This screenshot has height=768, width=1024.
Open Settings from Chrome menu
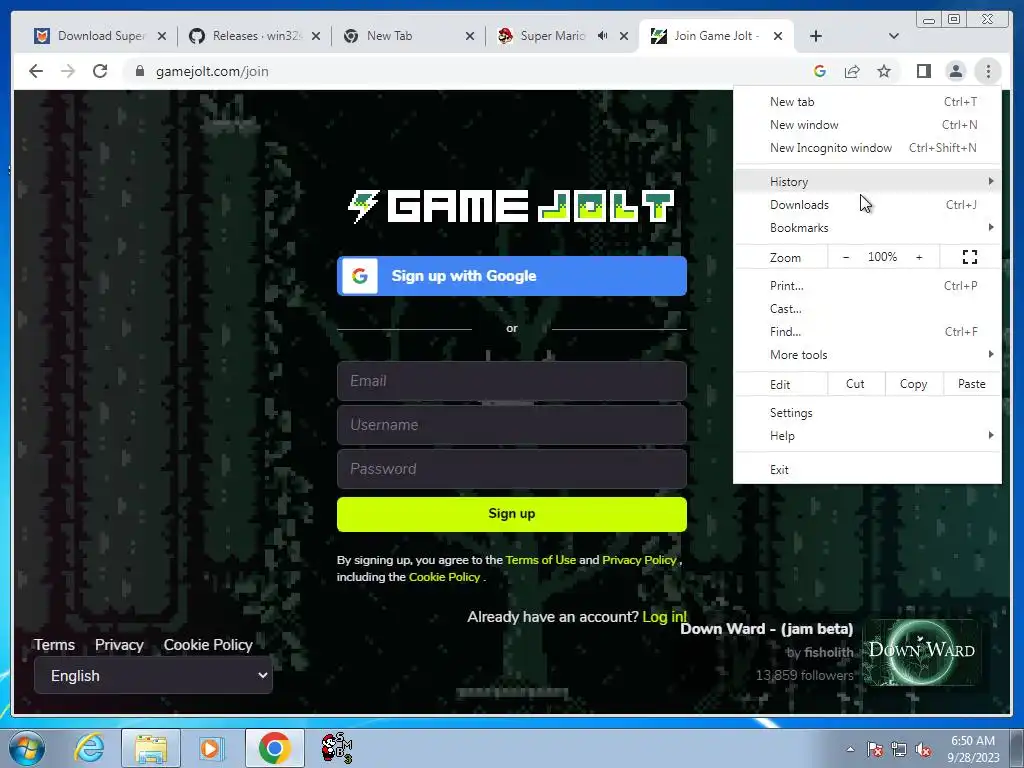tap(867, 413)
